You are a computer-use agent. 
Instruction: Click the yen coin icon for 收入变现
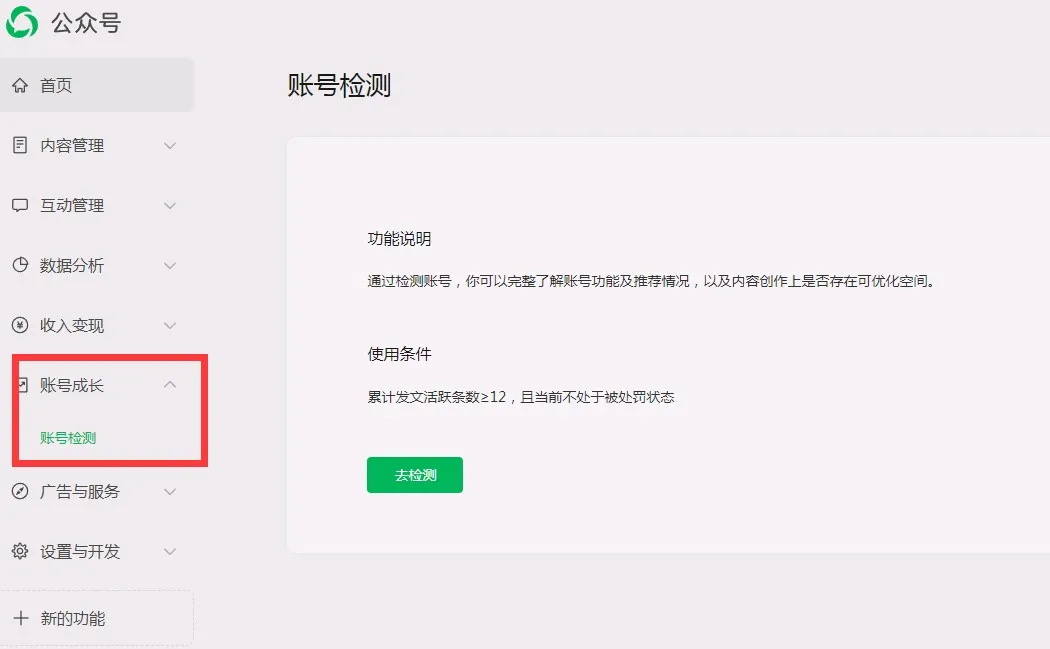20,326
